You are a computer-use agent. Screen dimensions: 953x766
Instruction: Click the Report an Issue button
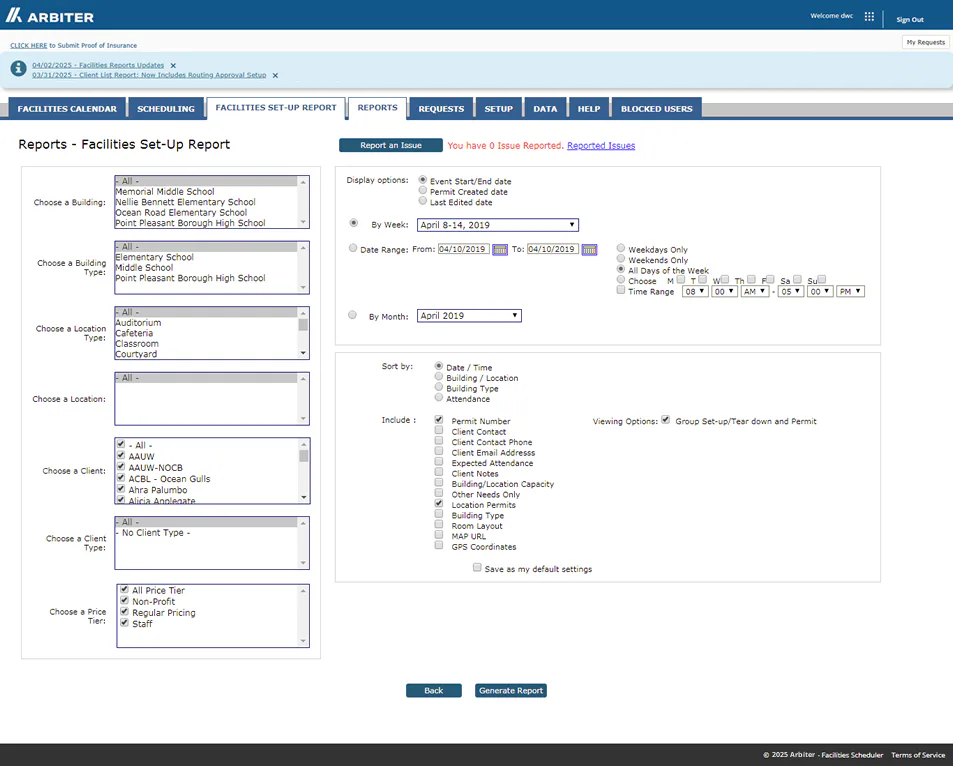click(391, 145)
